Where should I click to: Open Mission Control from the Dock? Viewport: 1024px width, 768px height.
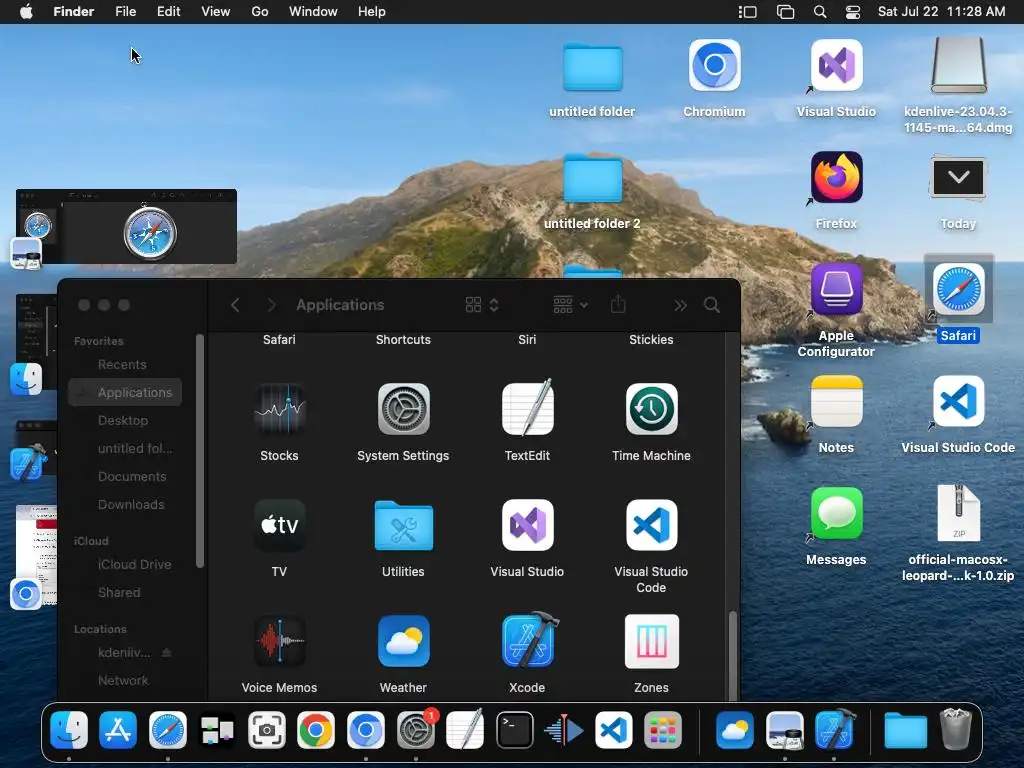click(217, 730)
